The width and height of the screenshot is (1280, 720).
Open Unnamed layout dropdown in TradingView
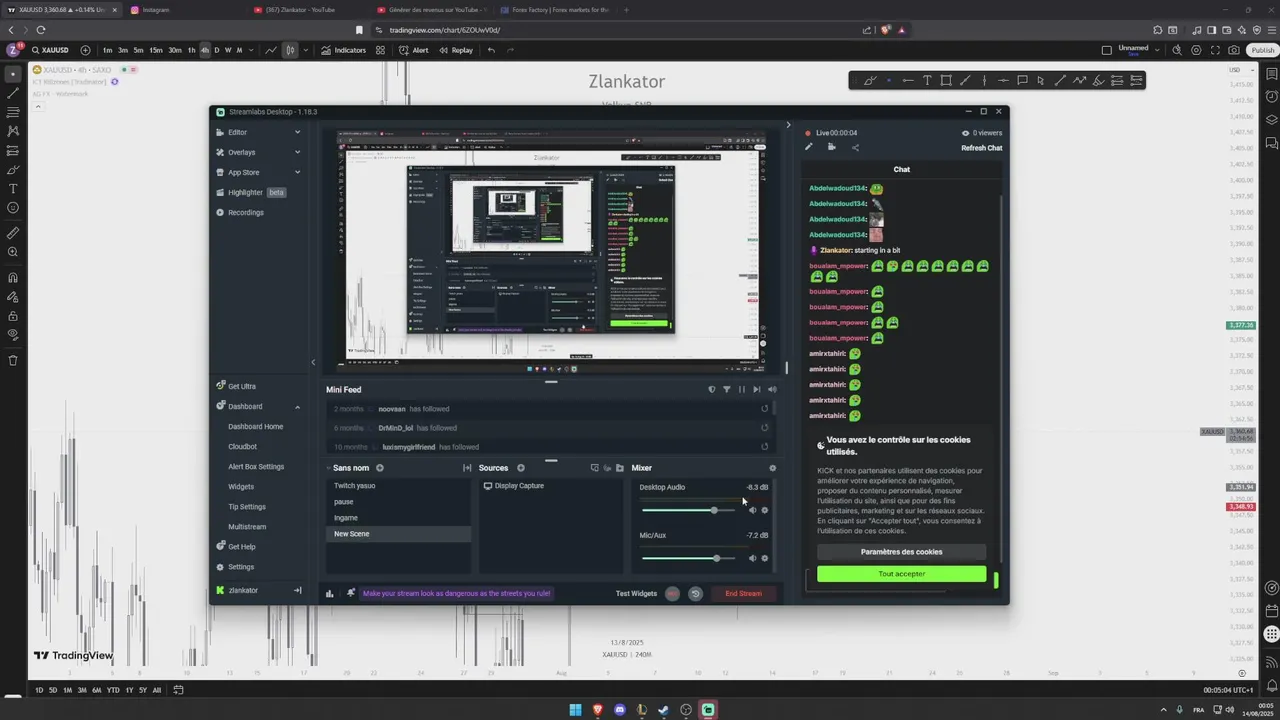[x=1157, y=50]
